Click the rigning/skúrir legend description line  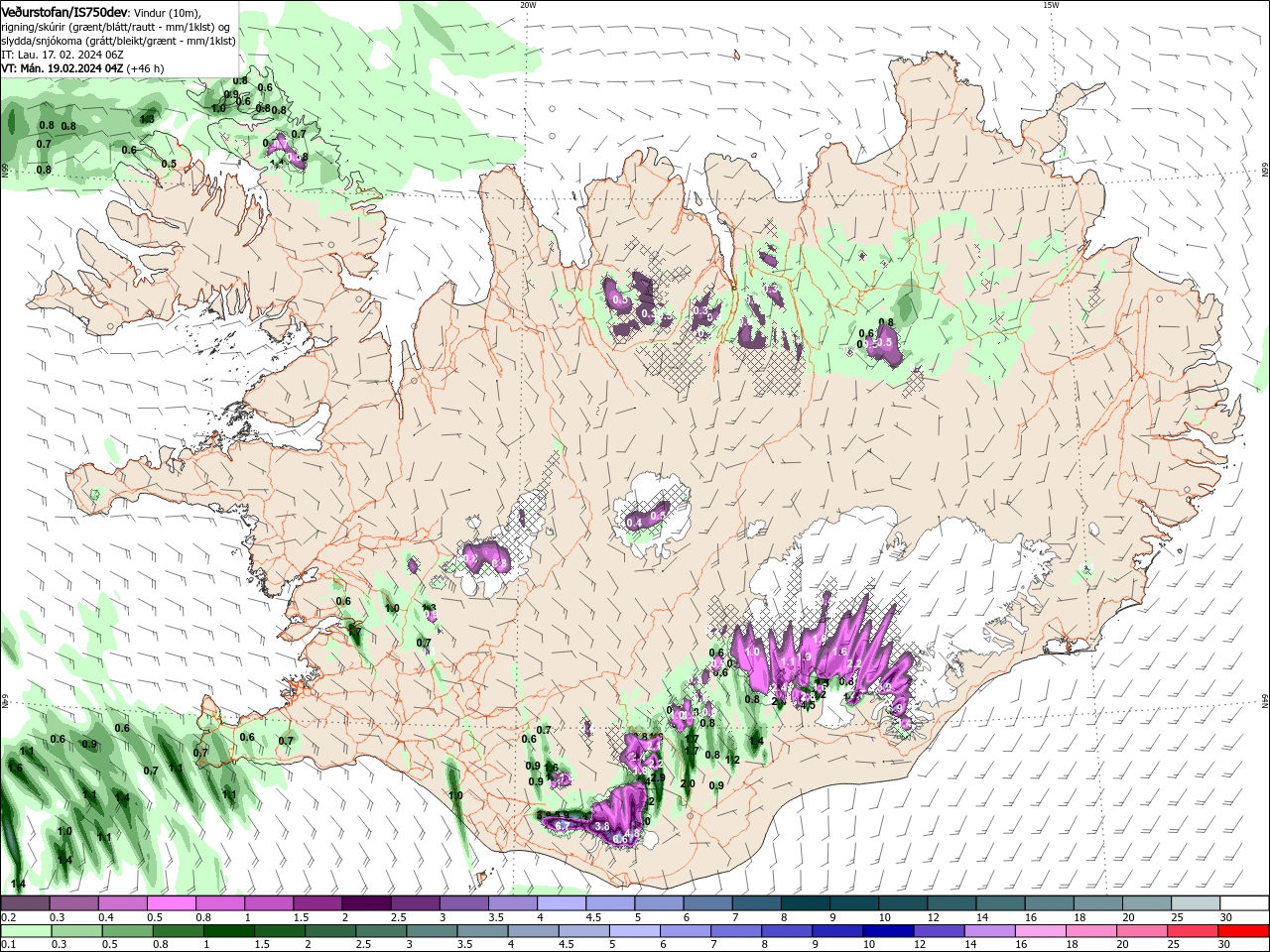[116, 27]
